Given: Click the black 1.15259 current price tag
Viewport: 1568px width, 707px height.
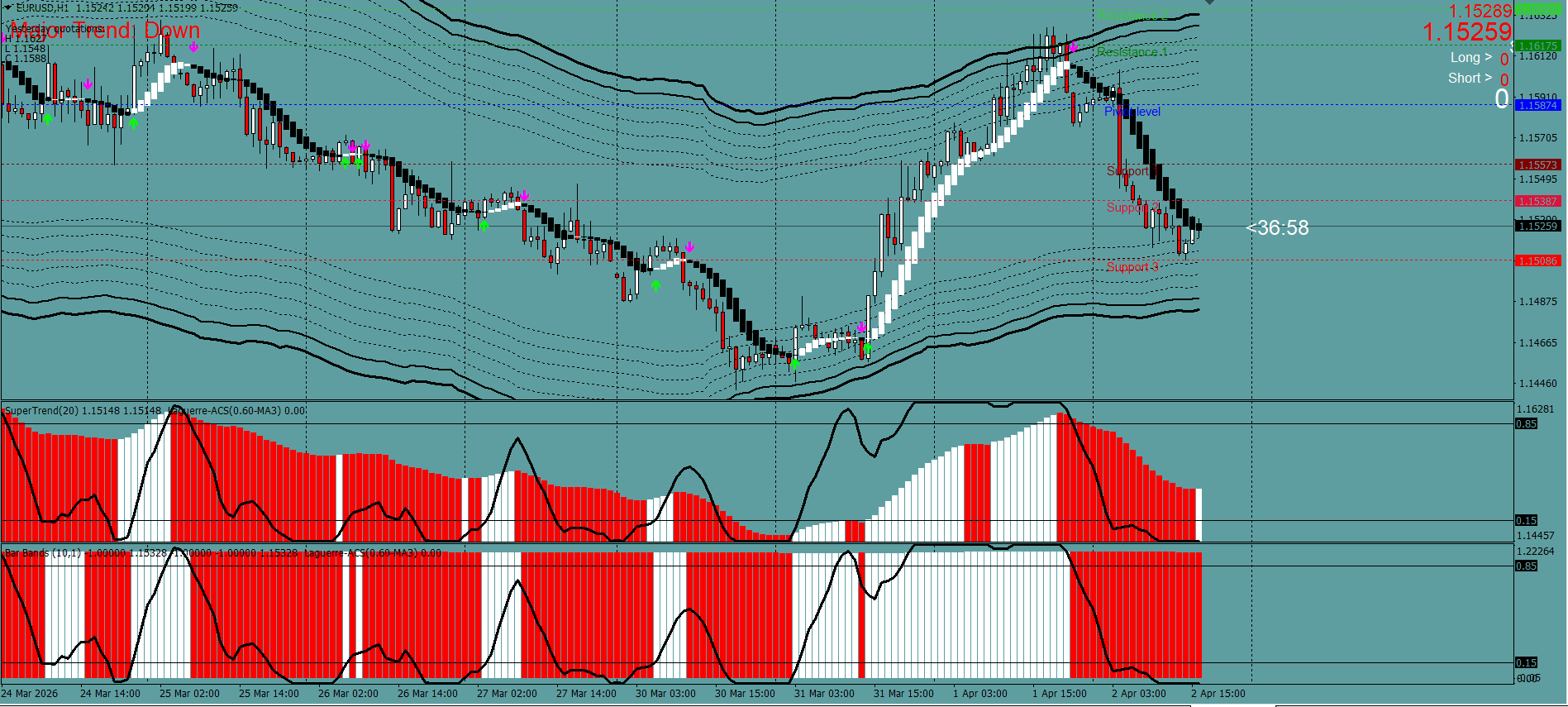Looking at the screenshot, I should point(1538,226).
